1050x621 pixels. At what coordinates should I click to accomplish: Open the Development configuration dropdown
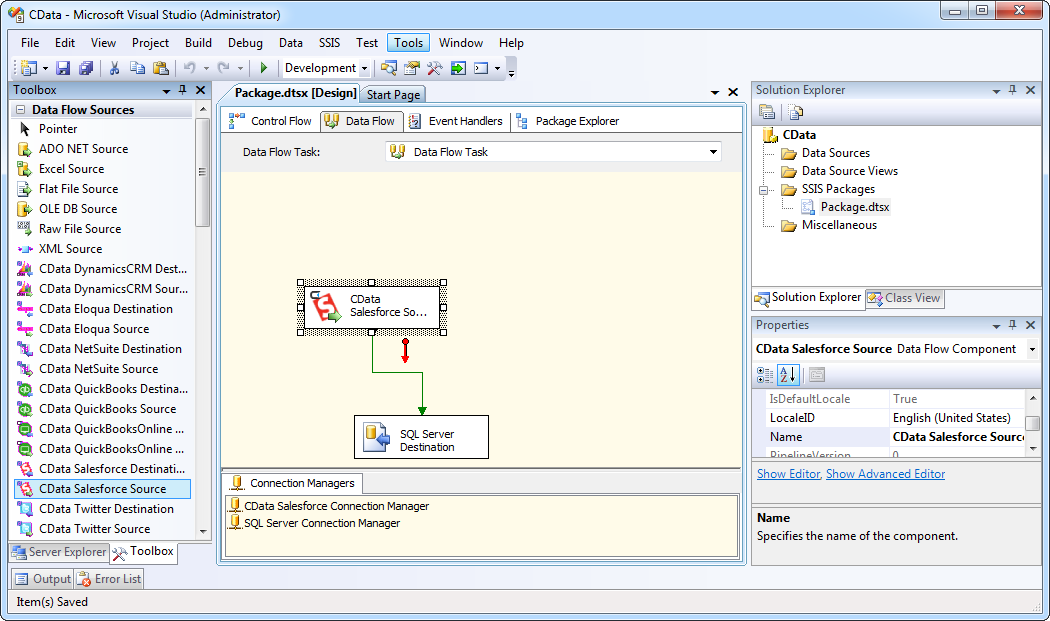click(x=364, y=68)
